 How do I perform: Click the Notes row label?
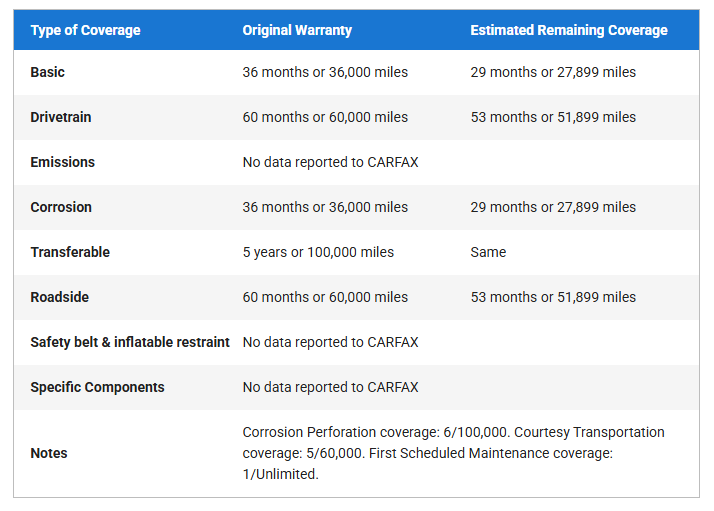point(49,453)
